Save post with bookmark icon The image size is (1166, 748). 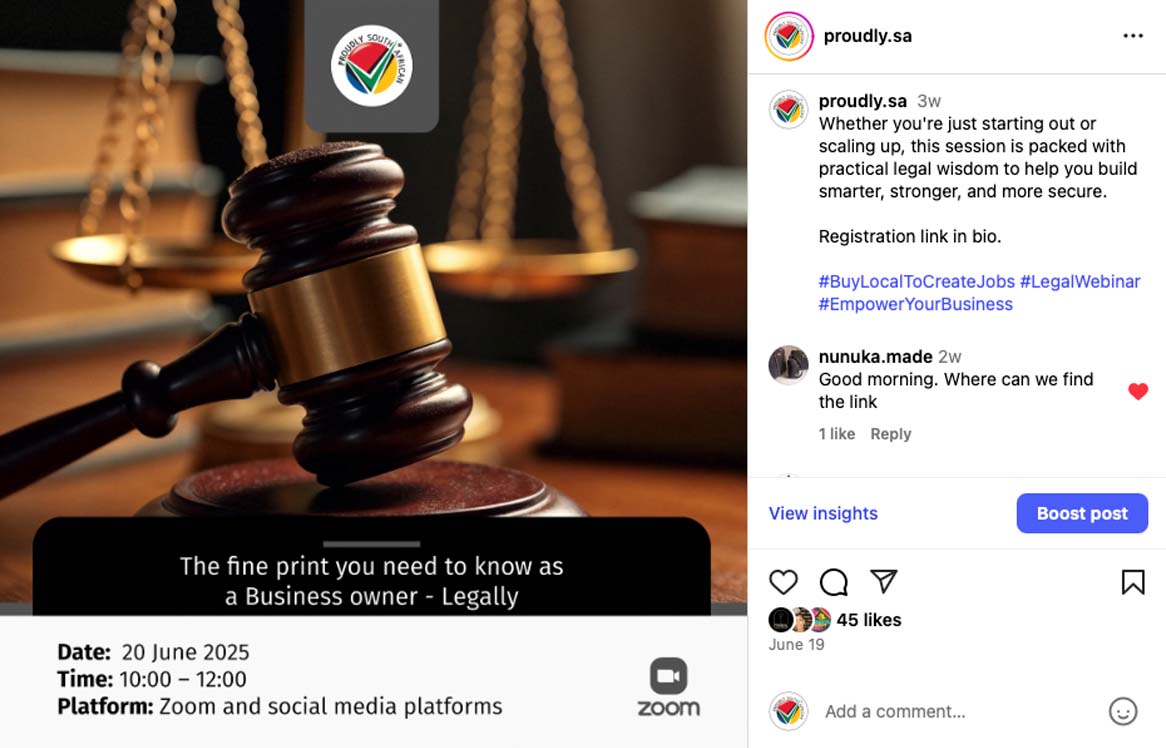[1133, 582]
